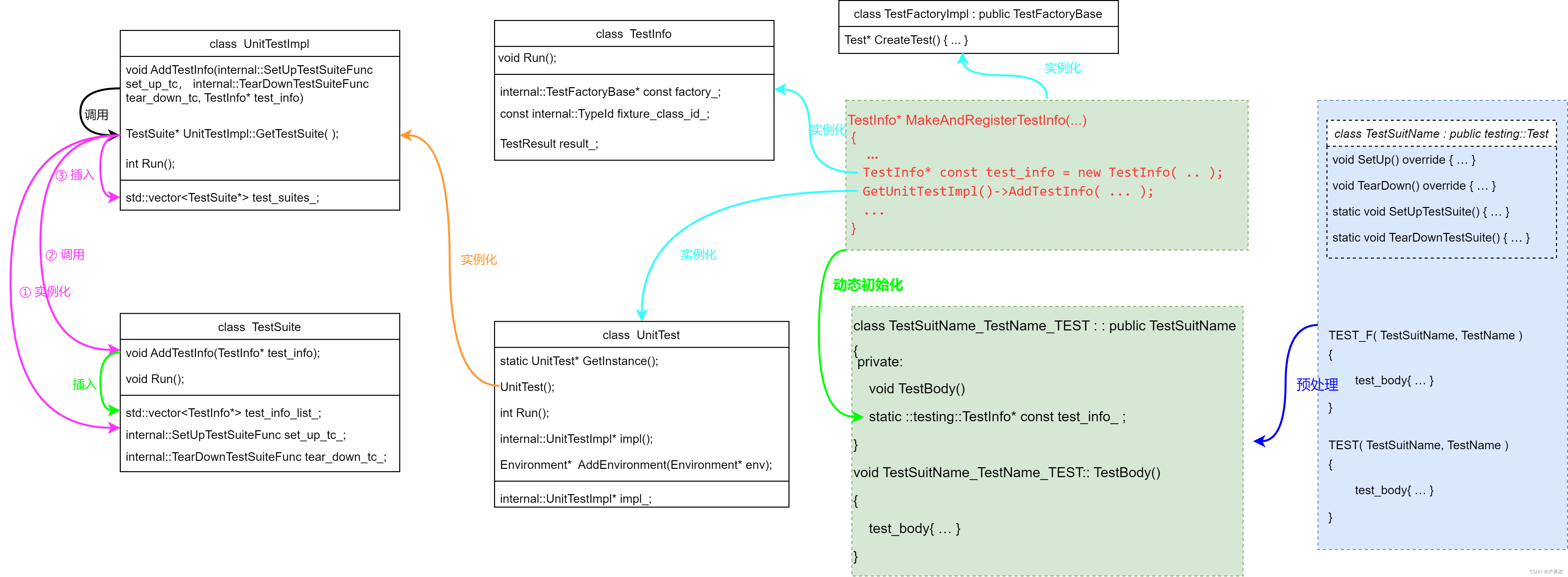This screenshot has height=577, width=1568.
Task: Select 'std::vector<TestSuite*> test_suites_;' member
Action: 222,198
